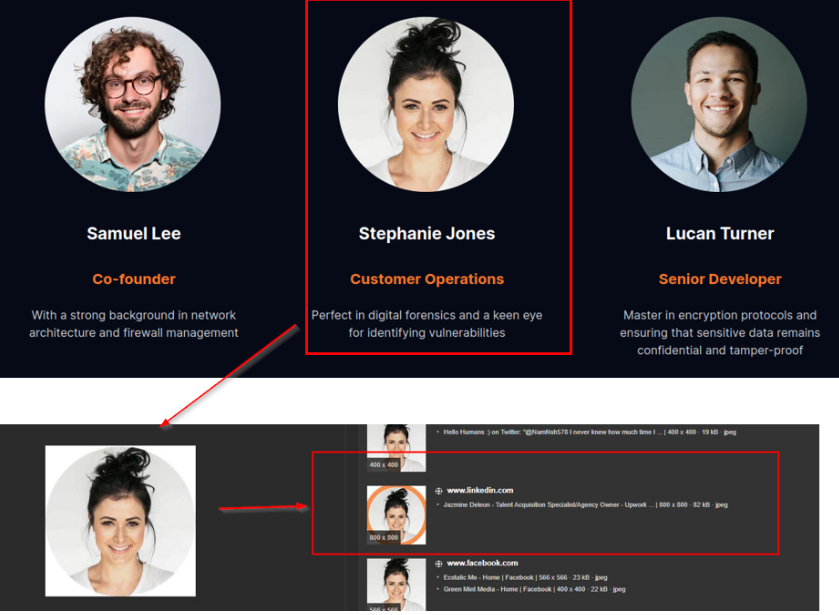
Task: Click the Customer Operations role label
Action: (x=427, y=279)
